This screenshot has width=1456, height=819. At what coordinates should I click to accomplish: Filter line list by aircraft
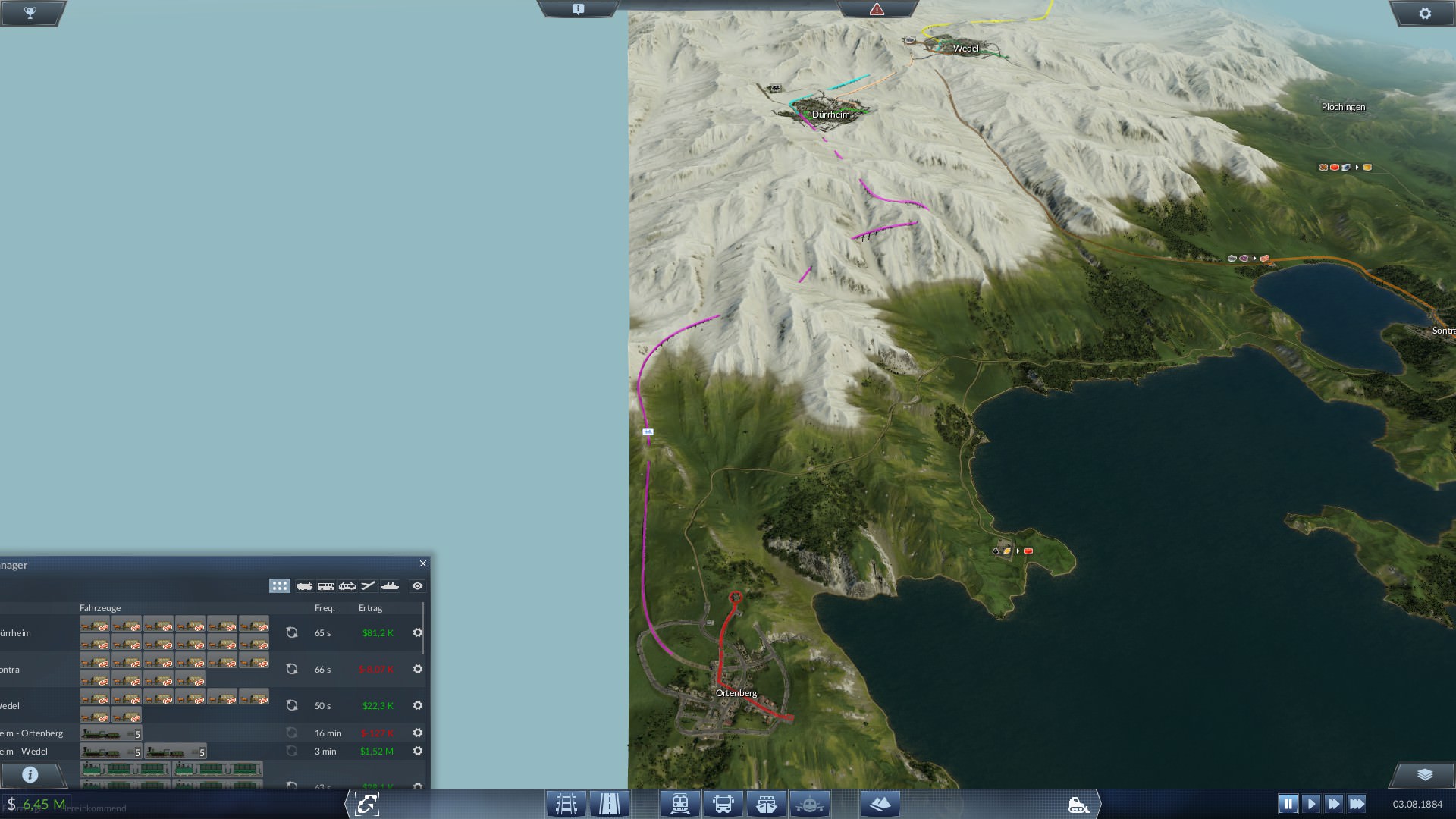[369, 586]
